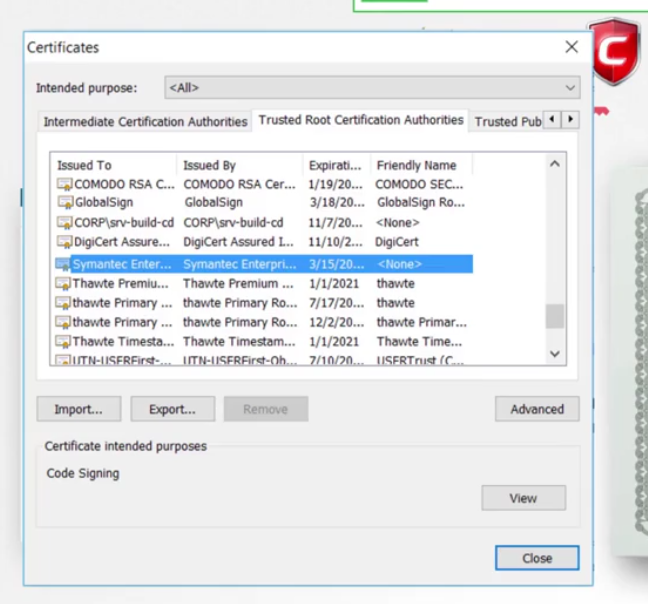Select the Thawte Premiu... entry
The height and width of the screenshot is (604, 648).
pyautogui.click(x=121, y=283)
